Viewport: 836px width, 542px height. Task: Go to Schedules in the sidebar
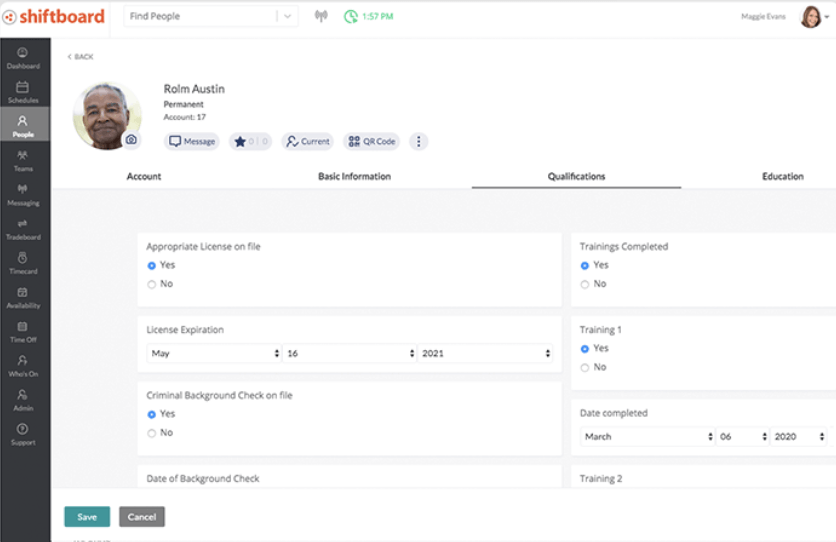tap(22, 91)
